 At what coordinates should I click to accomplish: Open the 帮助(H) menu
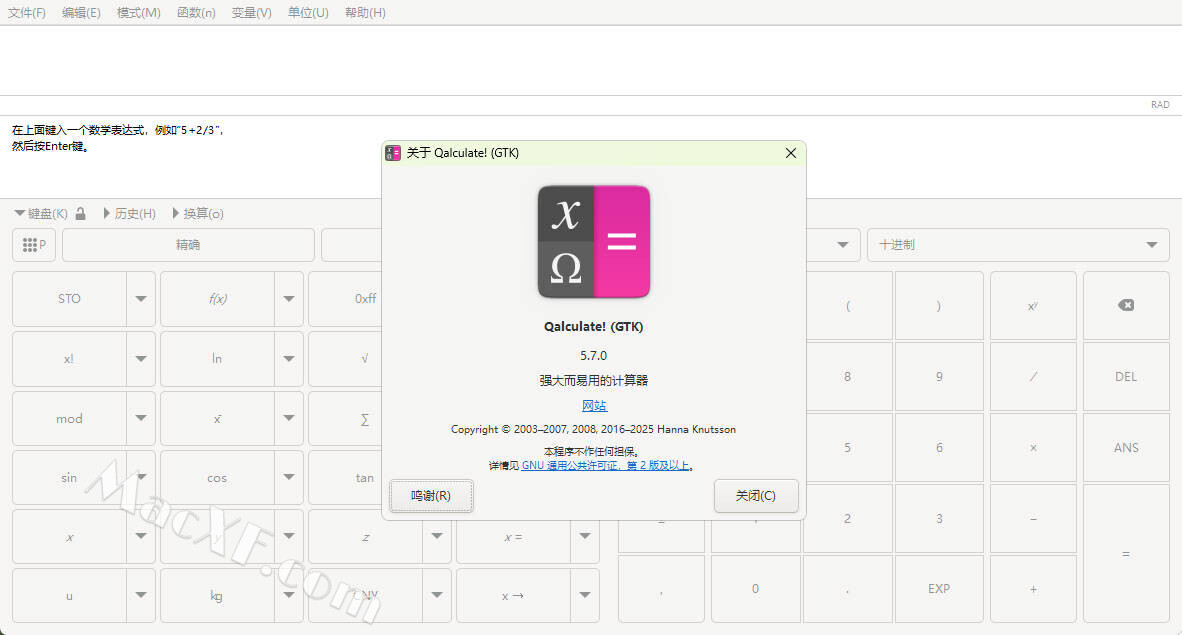coord(365,13)
